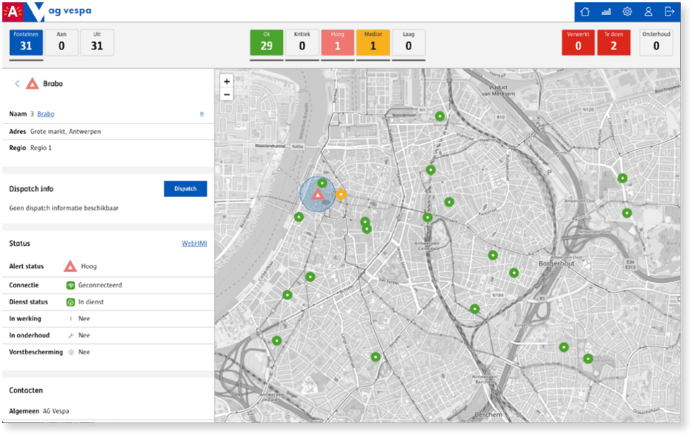Open the Brabo name link
Screen dimensions: 700x437
(46, 114)
